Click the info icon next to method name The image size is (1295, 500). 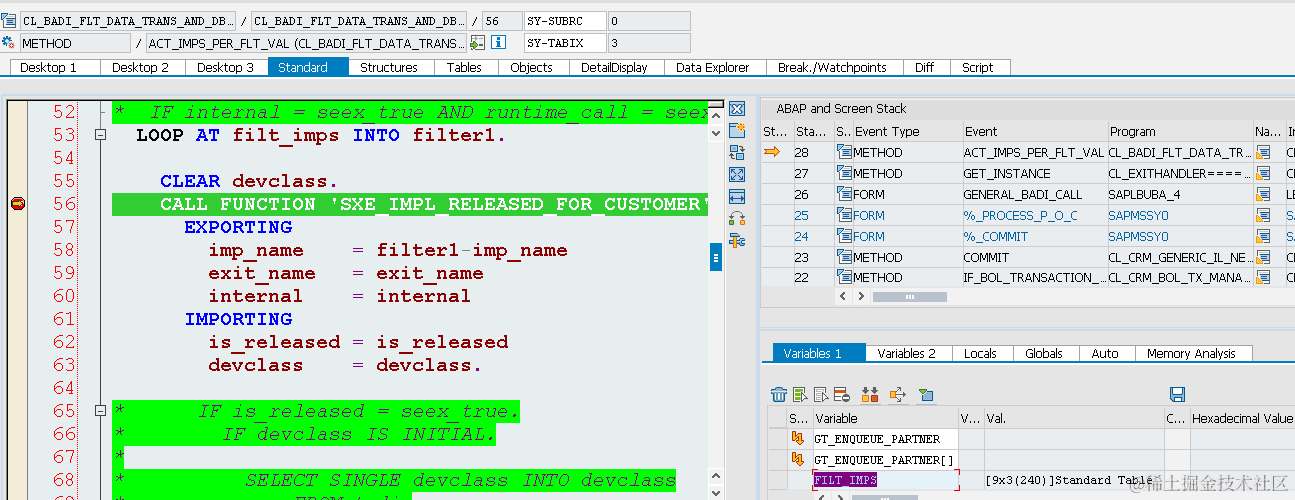(x=498, y=43)
